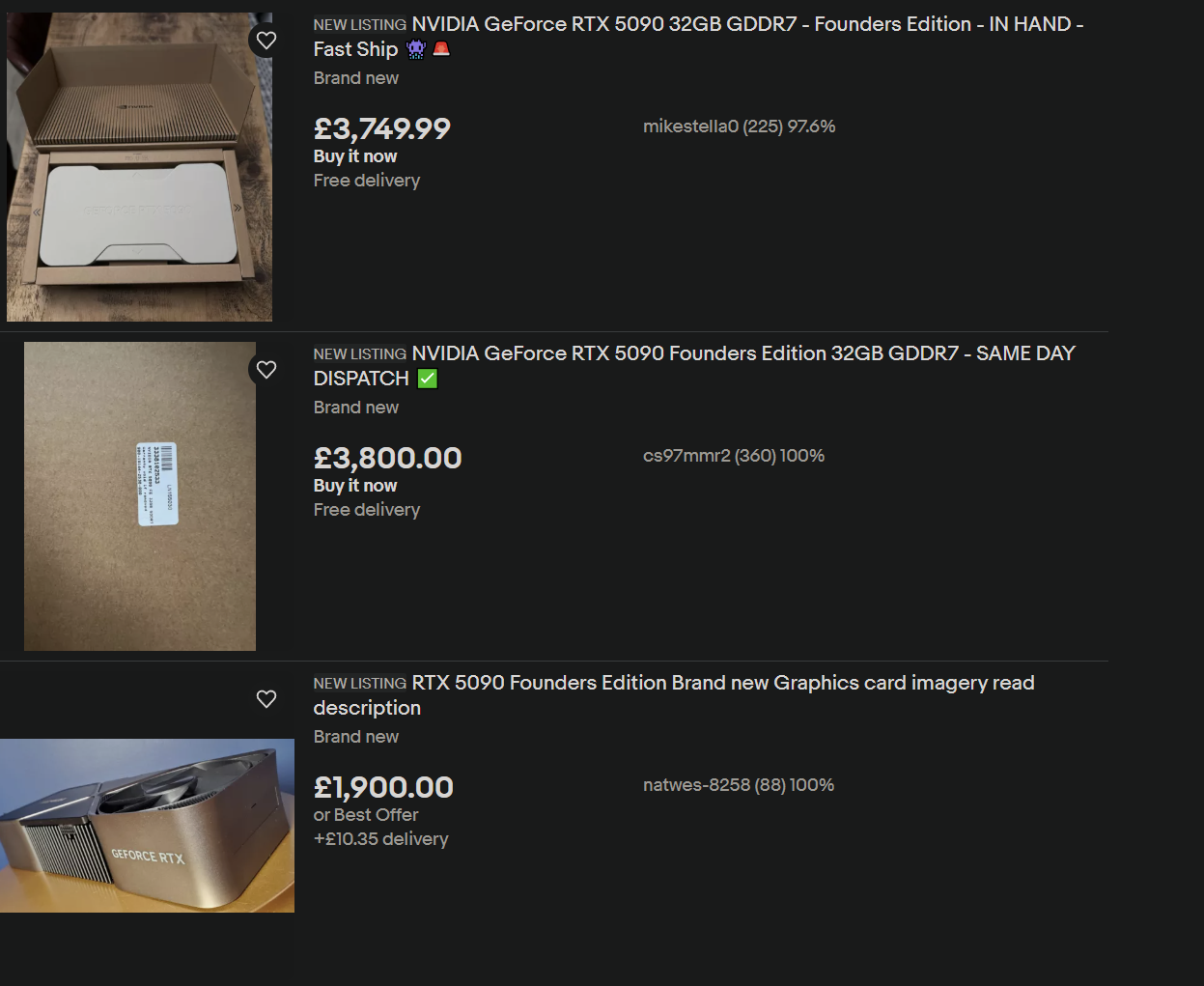The width and height of the screenshot is (1204, 986).
Task: Click 'Buy it now' under £3,749.99
Action: (354, 156)
